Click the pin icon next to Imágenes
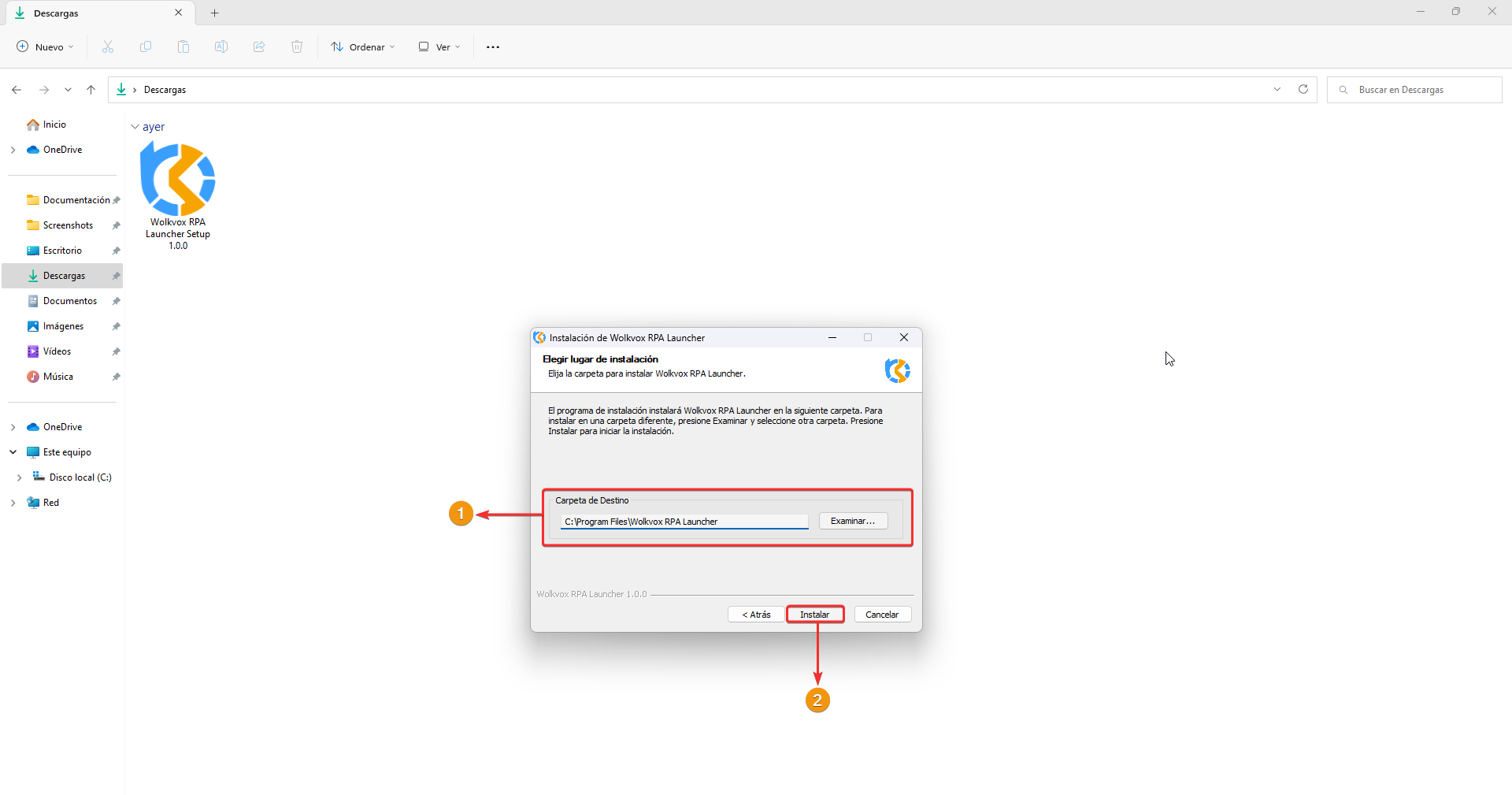1512x795 pixels. (117, 326)
